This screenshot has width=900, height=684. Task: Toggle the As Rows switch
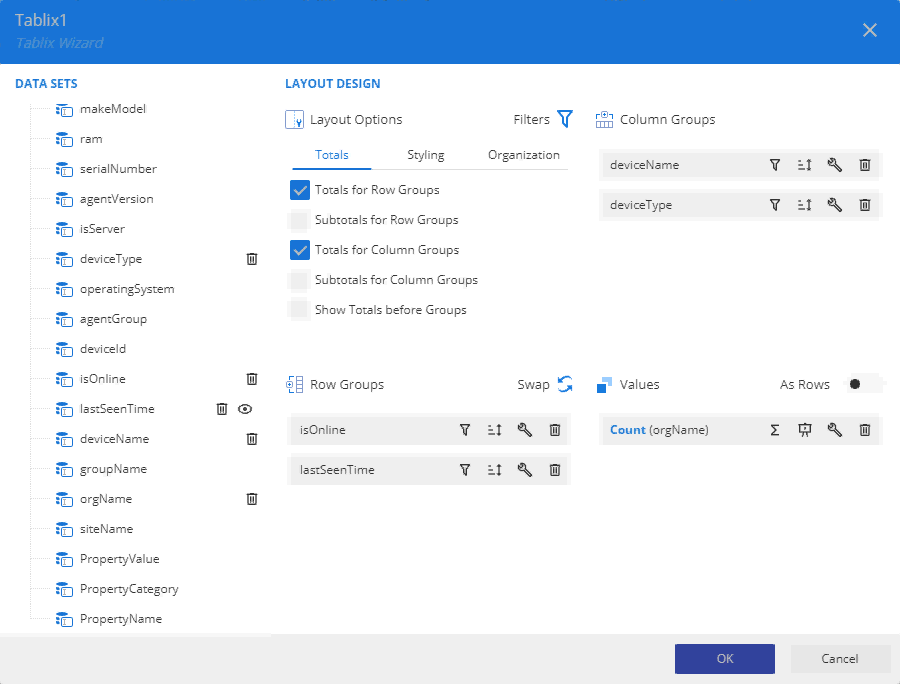click(x=864, y=384)
